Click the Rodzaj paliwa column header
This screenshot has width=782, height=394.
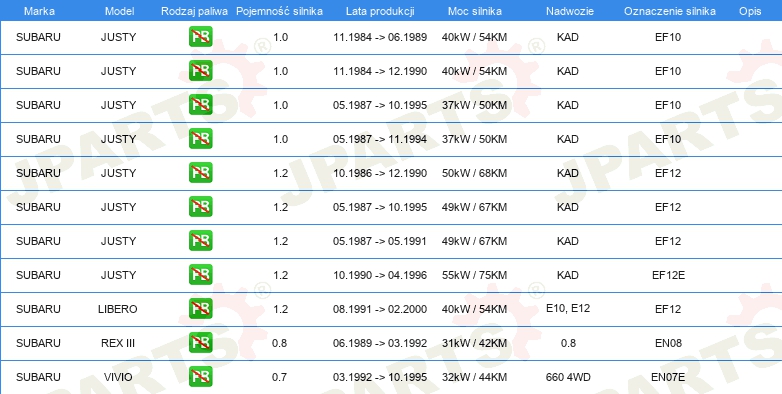pos(195,11)
